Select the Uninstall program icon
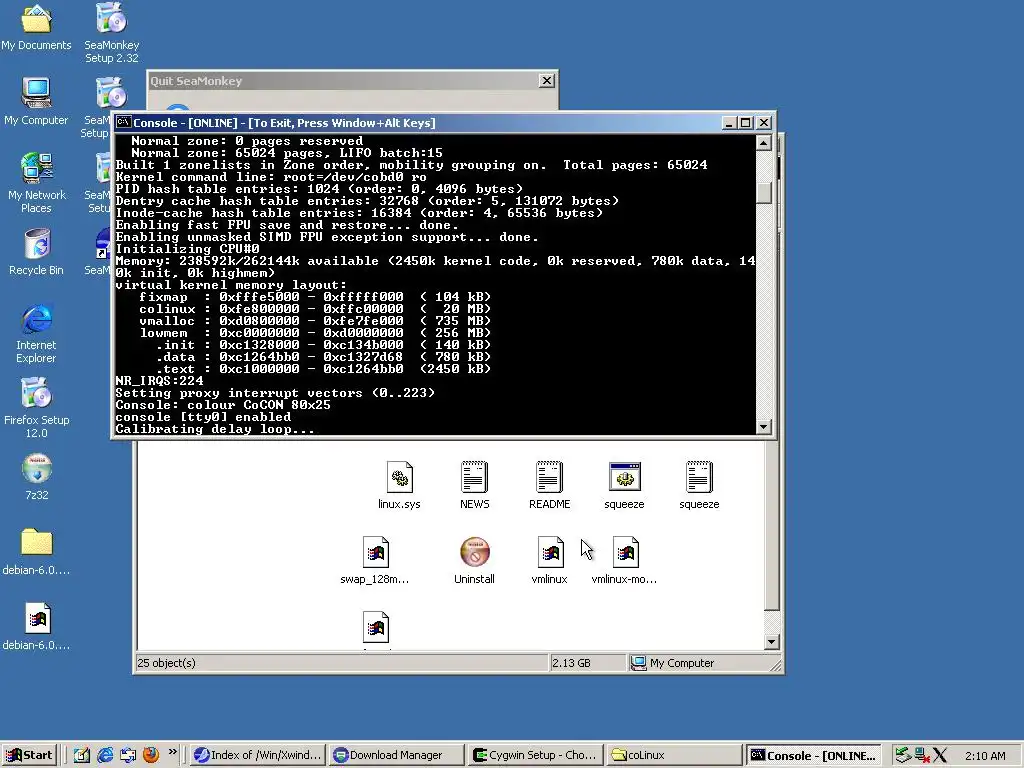The image size is (1024, 768). (474, 560)
